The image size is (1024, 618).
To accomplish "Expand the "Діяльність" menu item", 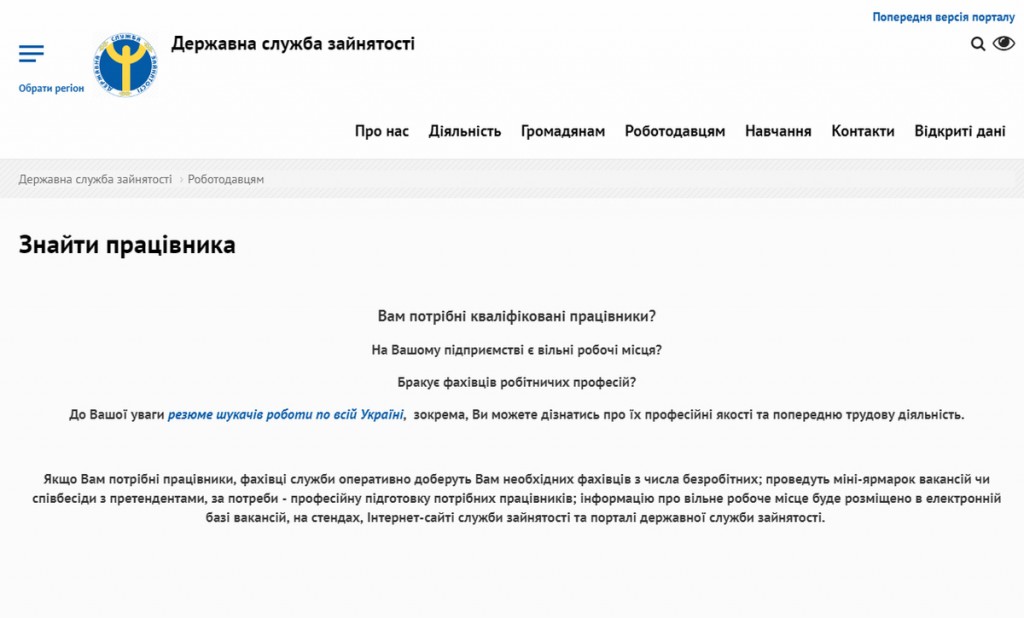I will [x=465, y=131].
